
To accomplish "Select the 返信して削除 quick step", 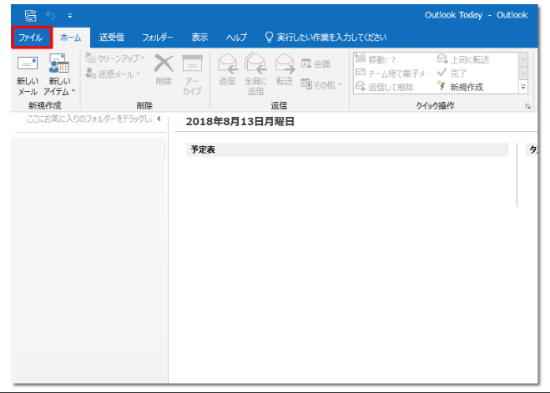I will (384, 87).
